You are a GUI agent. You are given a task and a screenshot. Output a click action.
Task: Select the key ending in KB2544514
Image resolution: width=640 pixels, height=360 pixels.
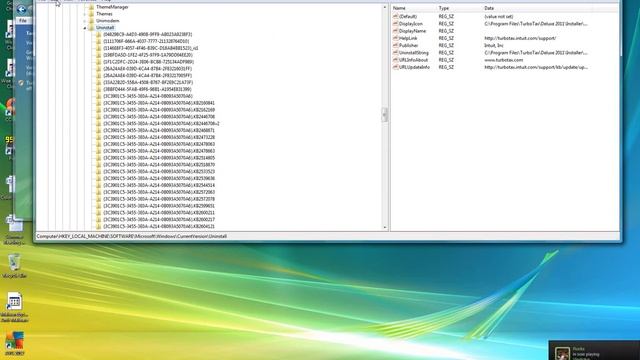(159, 185)
